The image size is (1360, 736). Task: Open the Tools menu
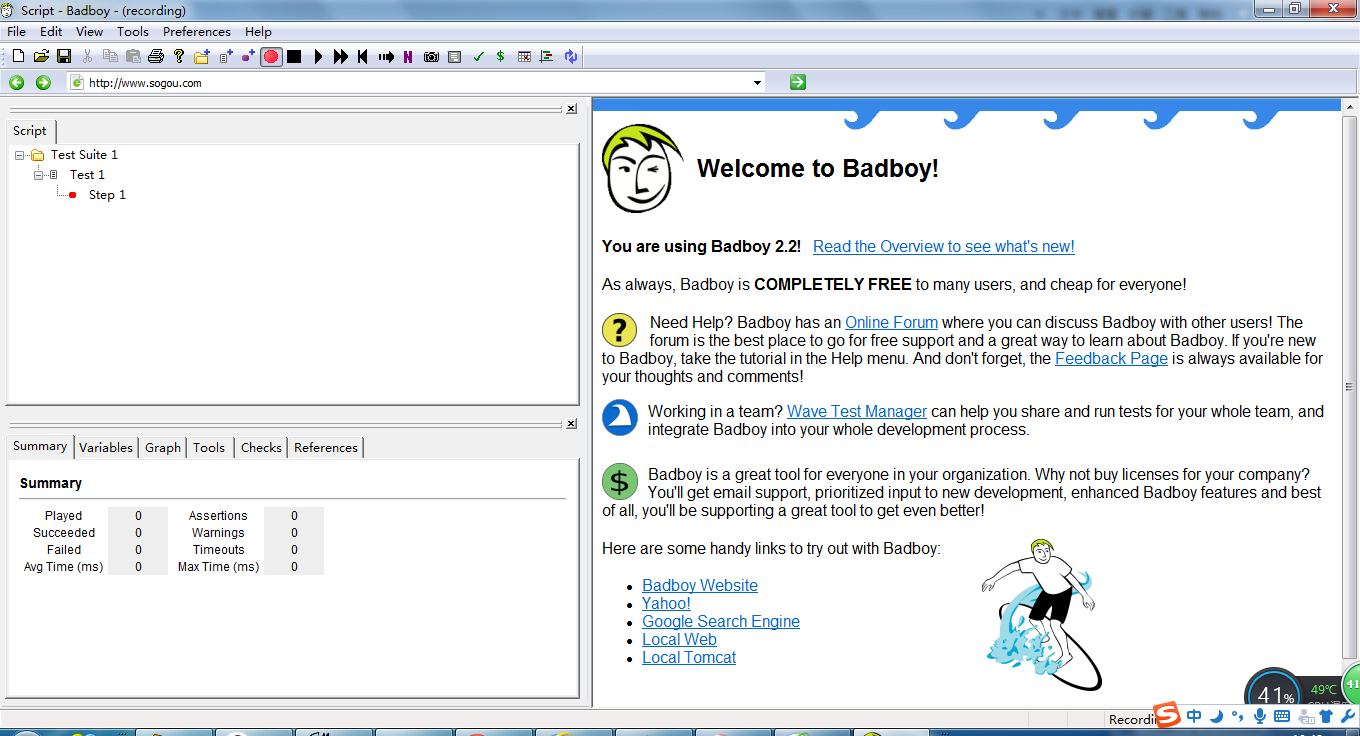(x=133, y=32)
